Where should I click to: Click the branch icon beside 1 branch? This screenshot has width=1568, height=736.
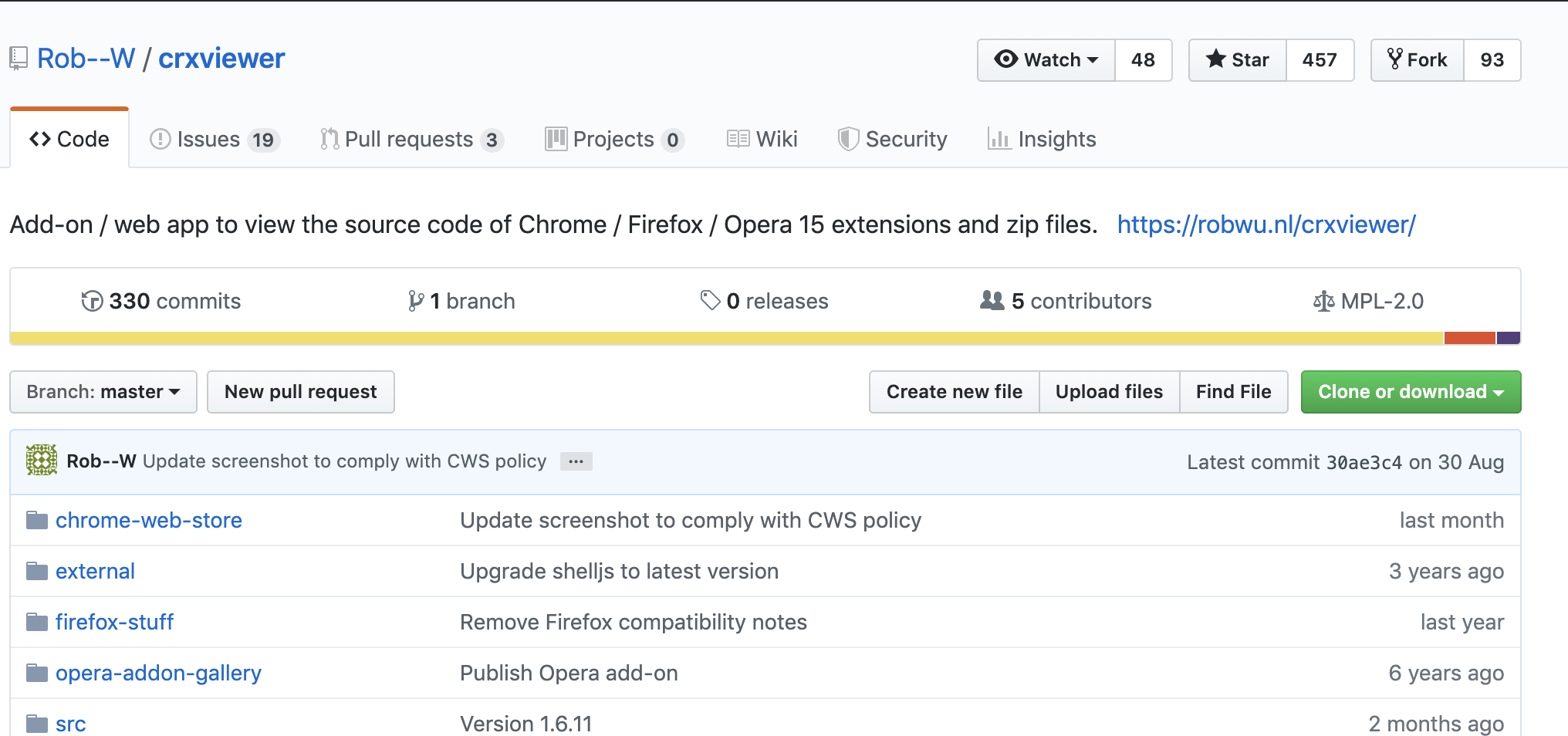pos(416,301)
